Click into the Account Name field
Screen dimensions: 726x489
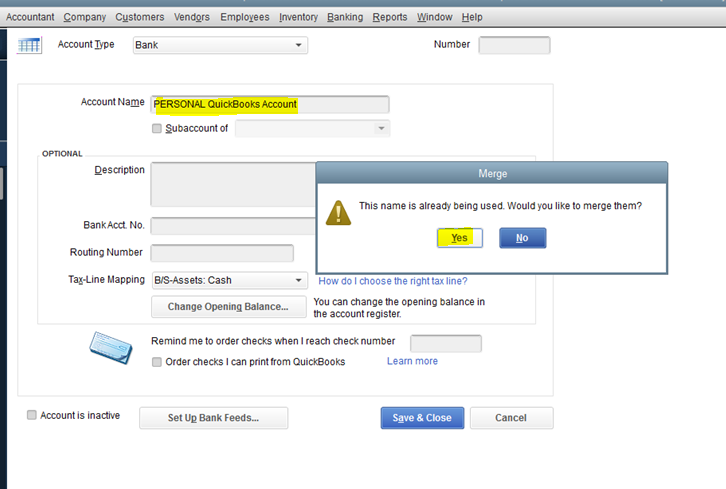[270, 104]
